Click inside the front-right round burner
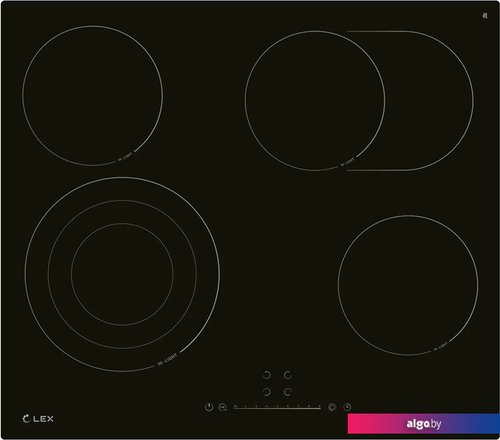 click(408, 285)
